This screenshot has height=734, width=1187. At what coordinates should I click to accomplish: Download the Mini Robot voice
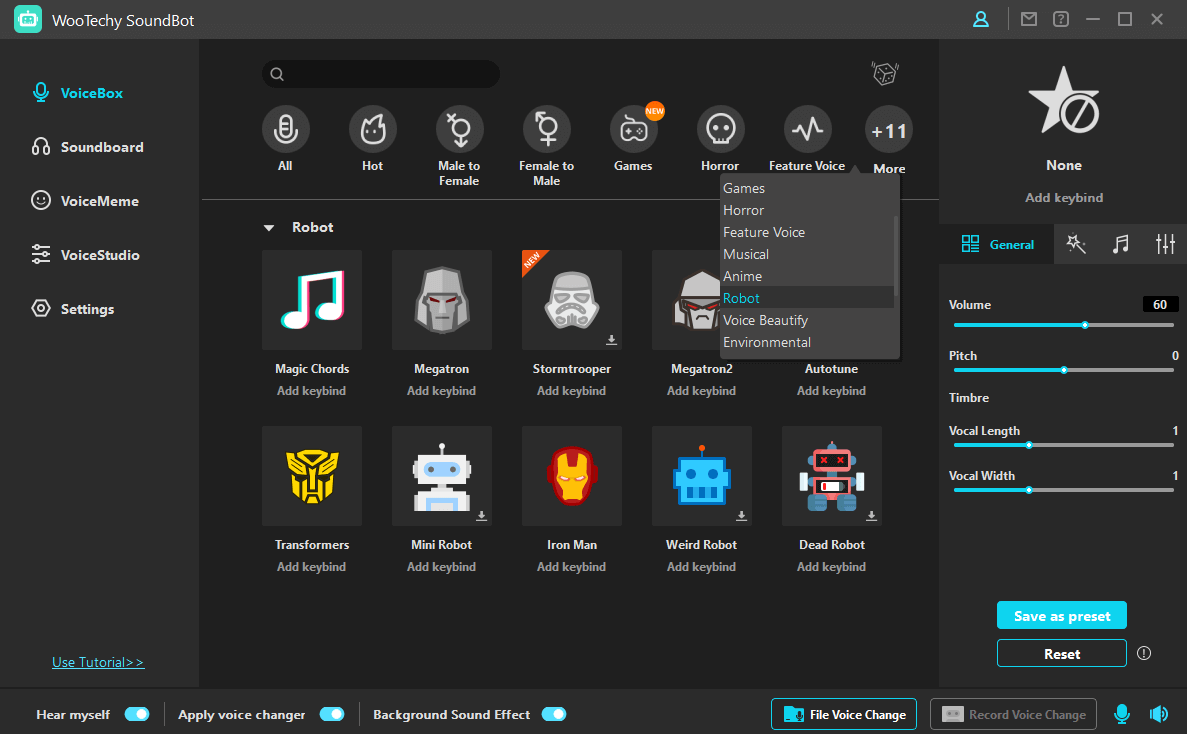[481, 515]
